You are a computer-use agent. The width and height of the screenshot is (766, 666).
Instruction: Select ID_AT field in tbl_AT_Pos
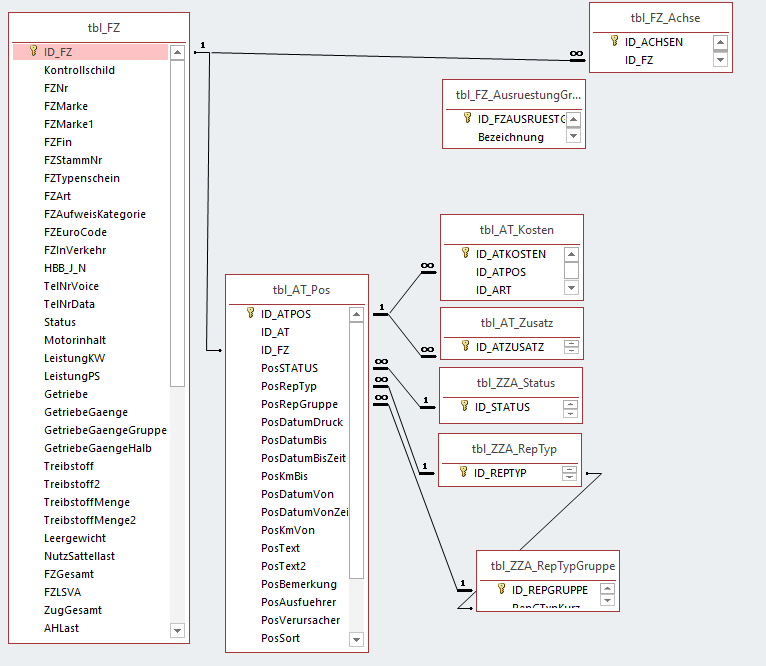[x=275, y=332]
